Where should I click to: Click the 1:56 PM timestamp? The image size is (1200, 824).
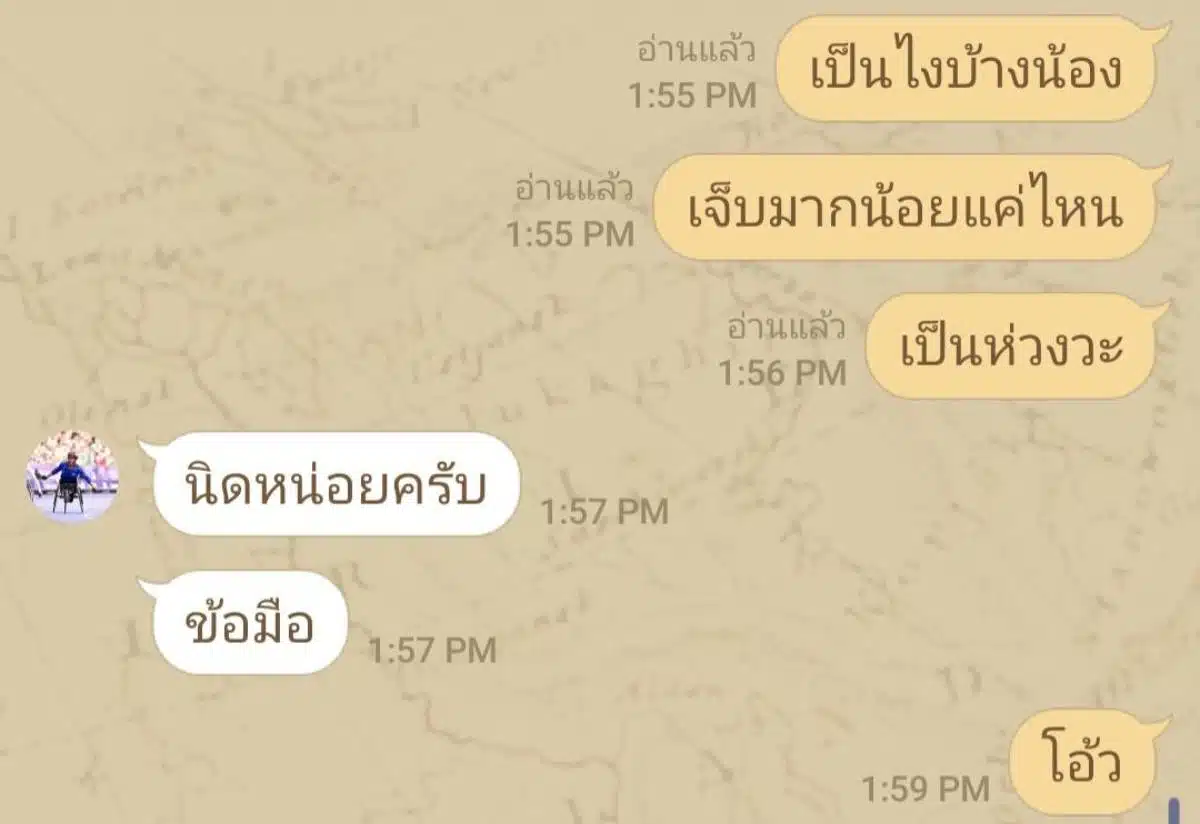click(782, 373)
